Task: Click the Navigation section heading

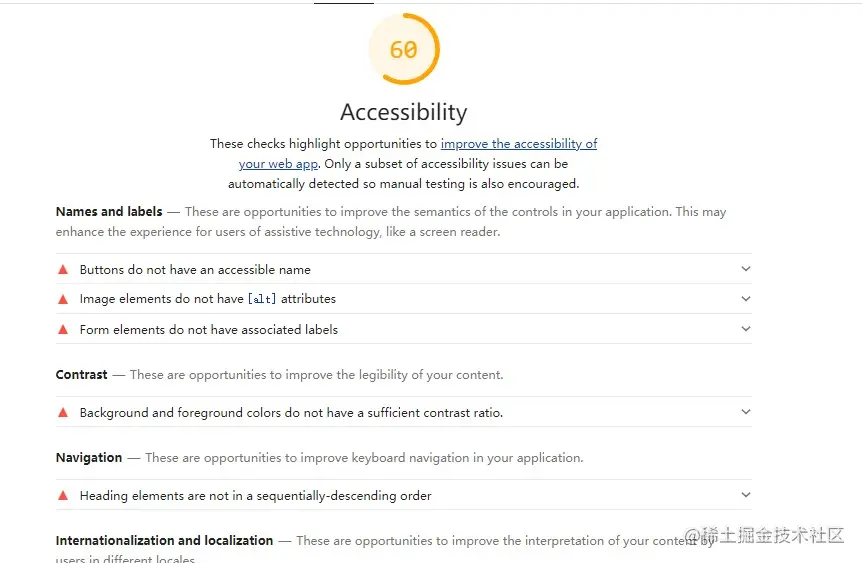Action: [x=89, y=458]
